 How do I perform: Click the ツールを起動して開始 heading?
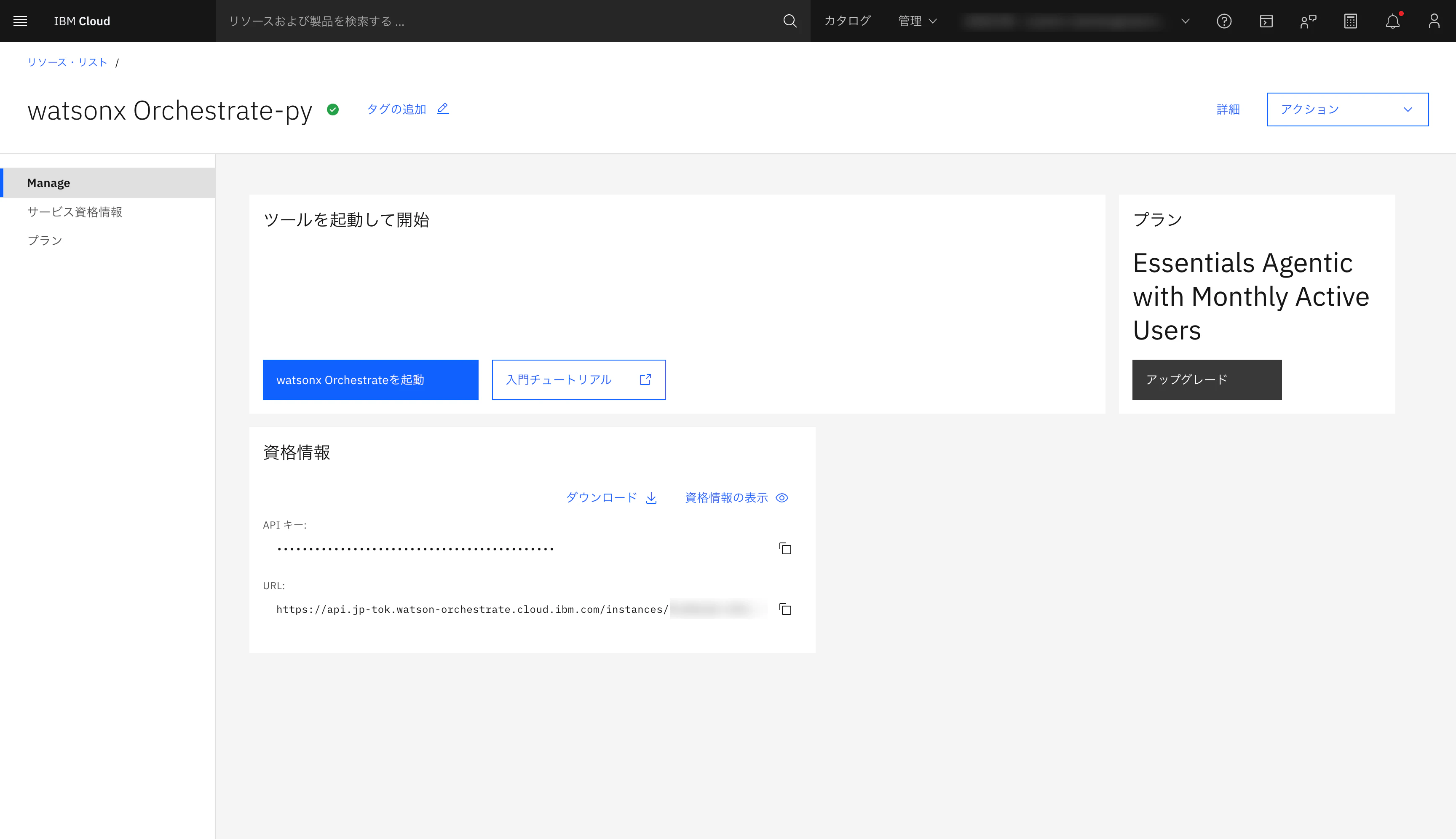346,220
